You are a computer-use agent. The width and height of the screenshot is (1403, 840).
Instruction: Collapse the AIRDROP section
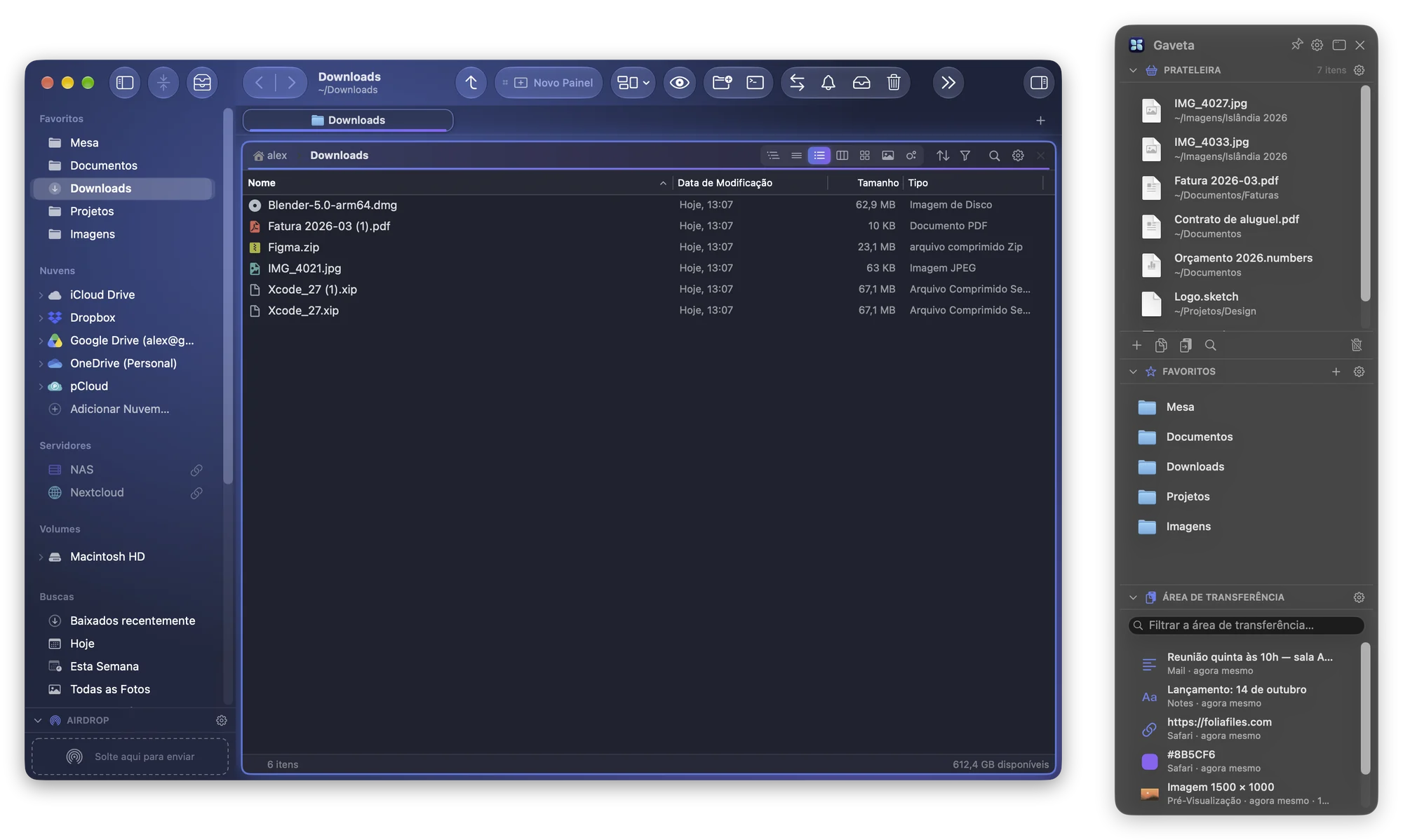coord(38,720)
